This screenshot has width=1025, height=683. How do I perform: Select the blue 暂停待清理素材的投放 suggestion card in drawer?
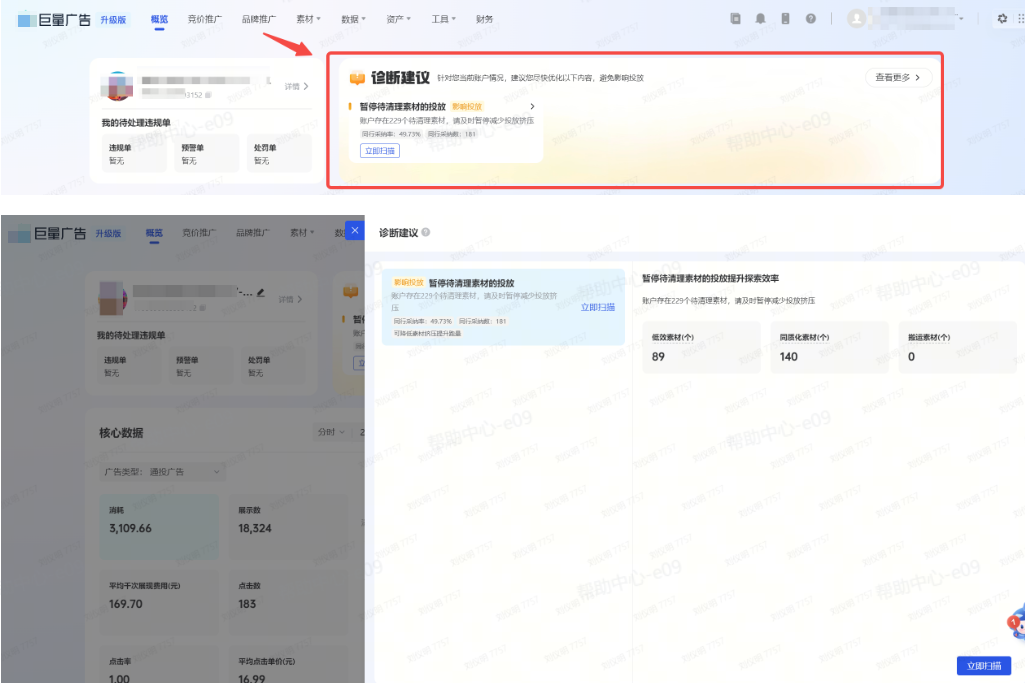(x=503, y=307)
